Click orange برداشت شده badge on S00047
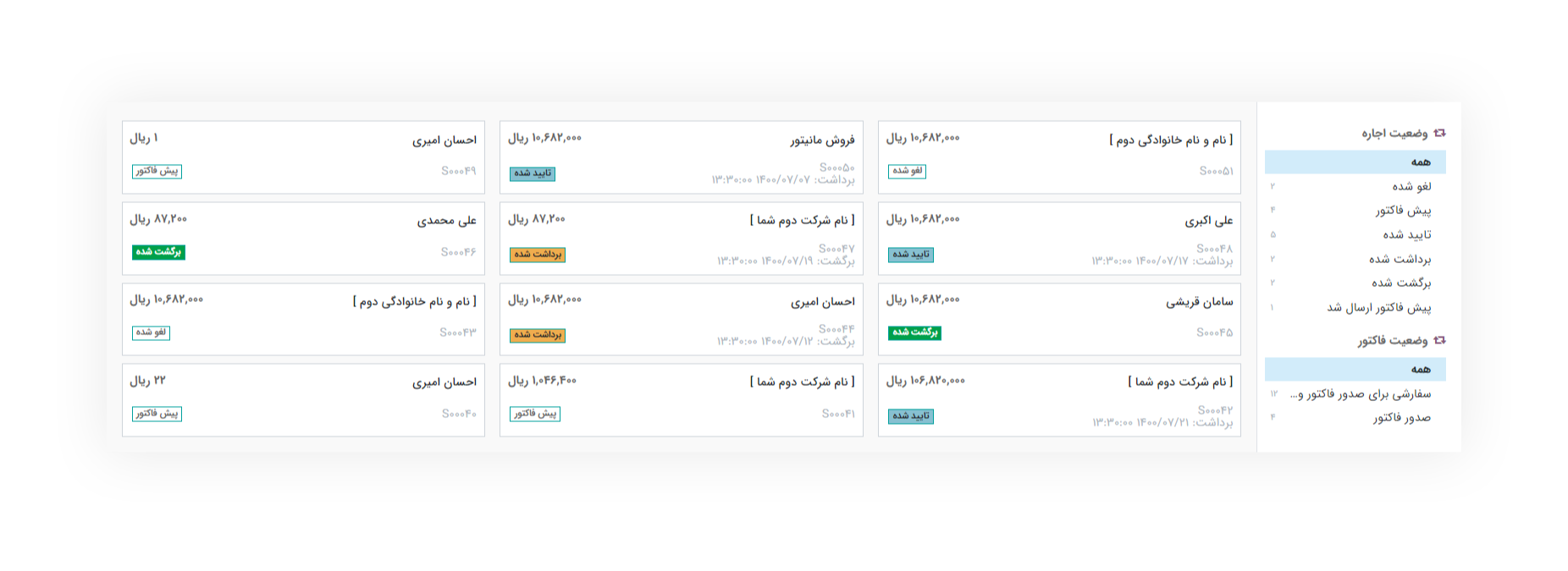Viewport: 1568px width, 571px height. tap(538, 255)
